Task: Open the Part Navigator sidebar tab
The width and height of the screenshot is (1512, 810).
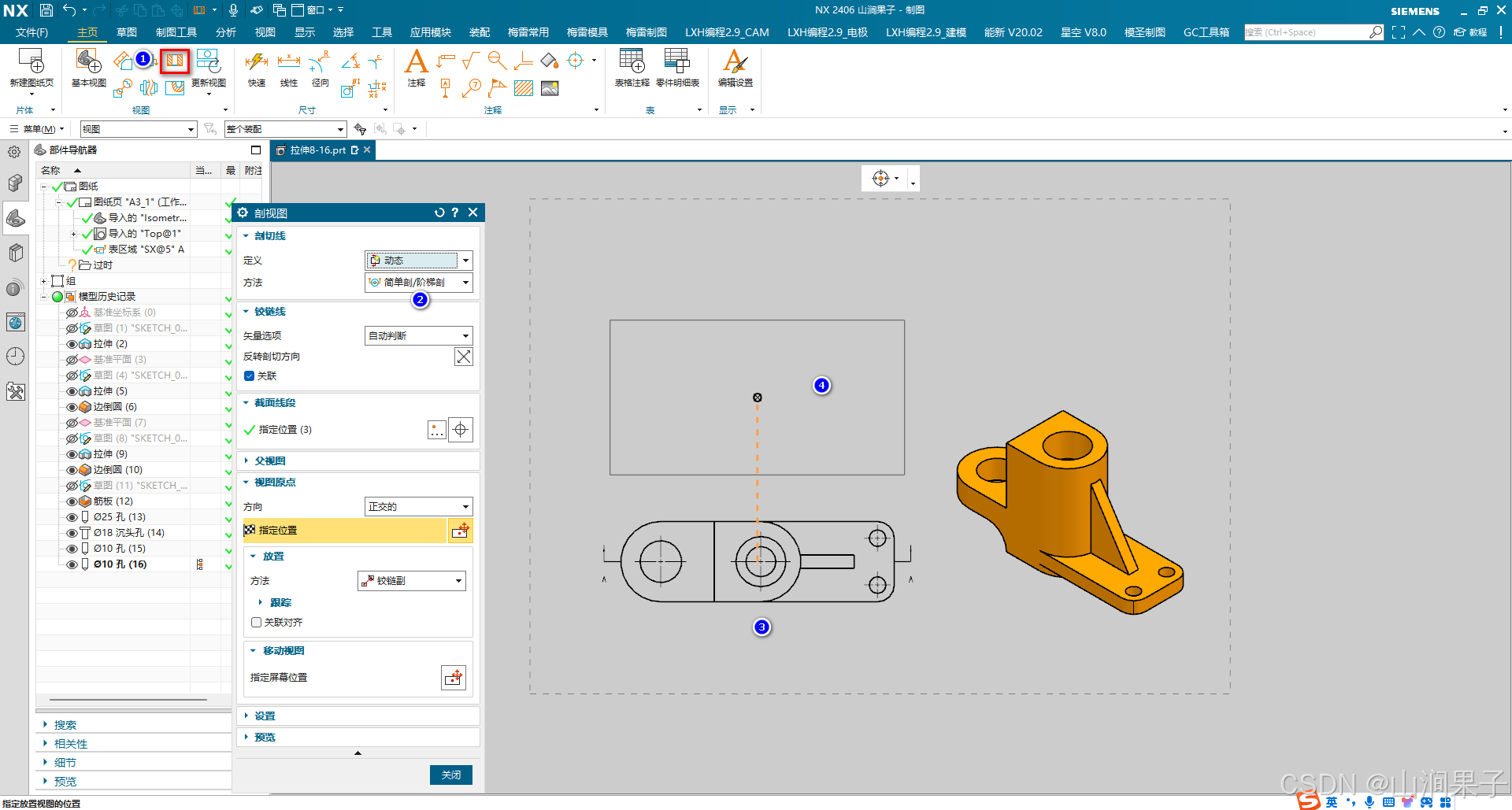Action: 15,218
